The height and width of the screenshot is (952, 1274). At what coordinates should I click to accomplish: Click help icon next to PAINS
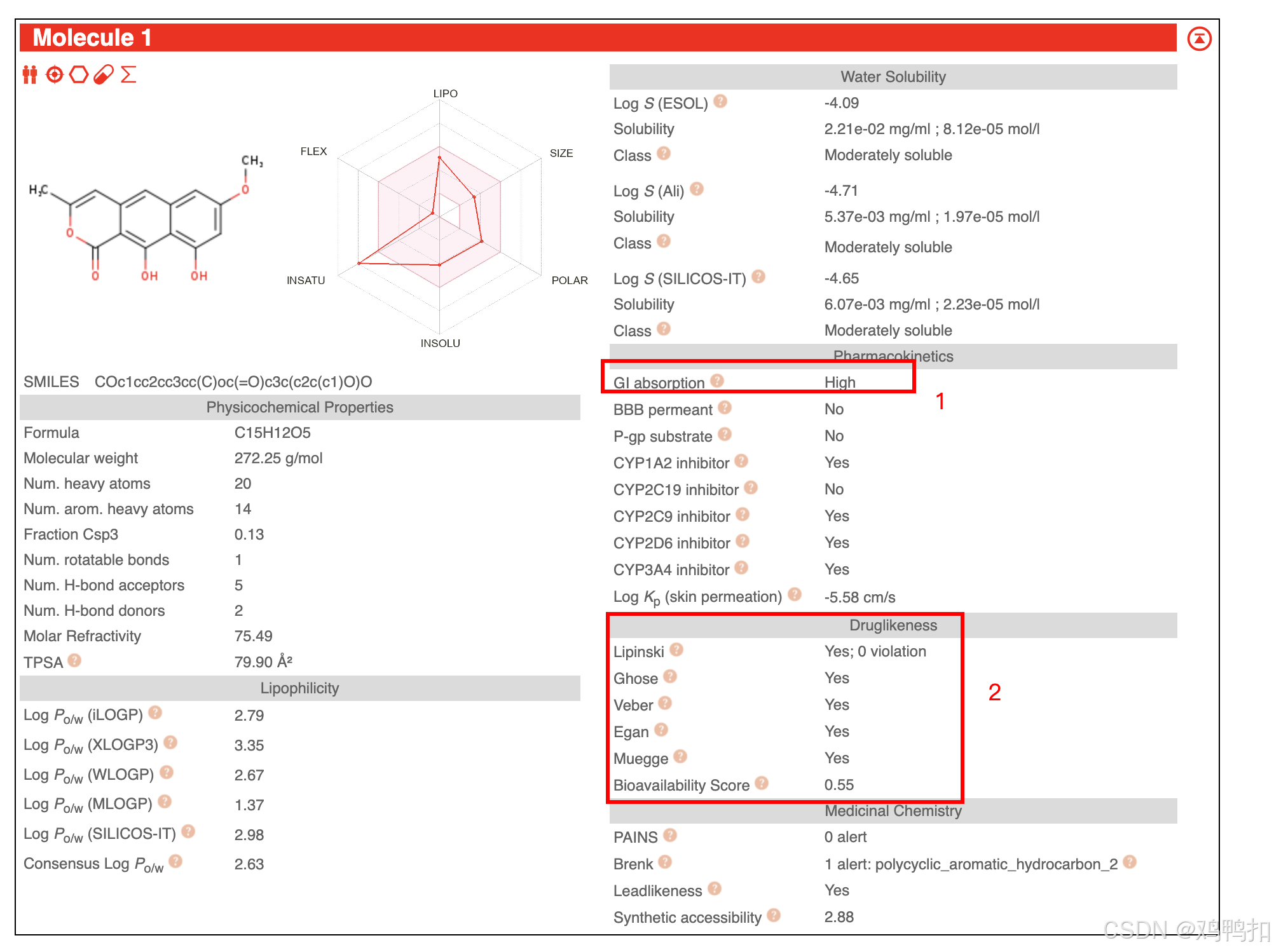[670, 835]
